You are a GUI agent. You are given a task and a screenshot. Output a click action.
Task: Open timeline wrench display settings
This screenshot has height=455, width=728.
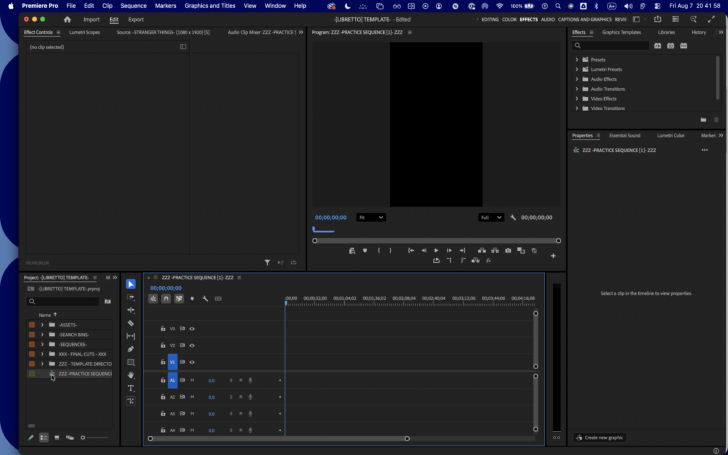pyautogui.click(x=205, y=299)
